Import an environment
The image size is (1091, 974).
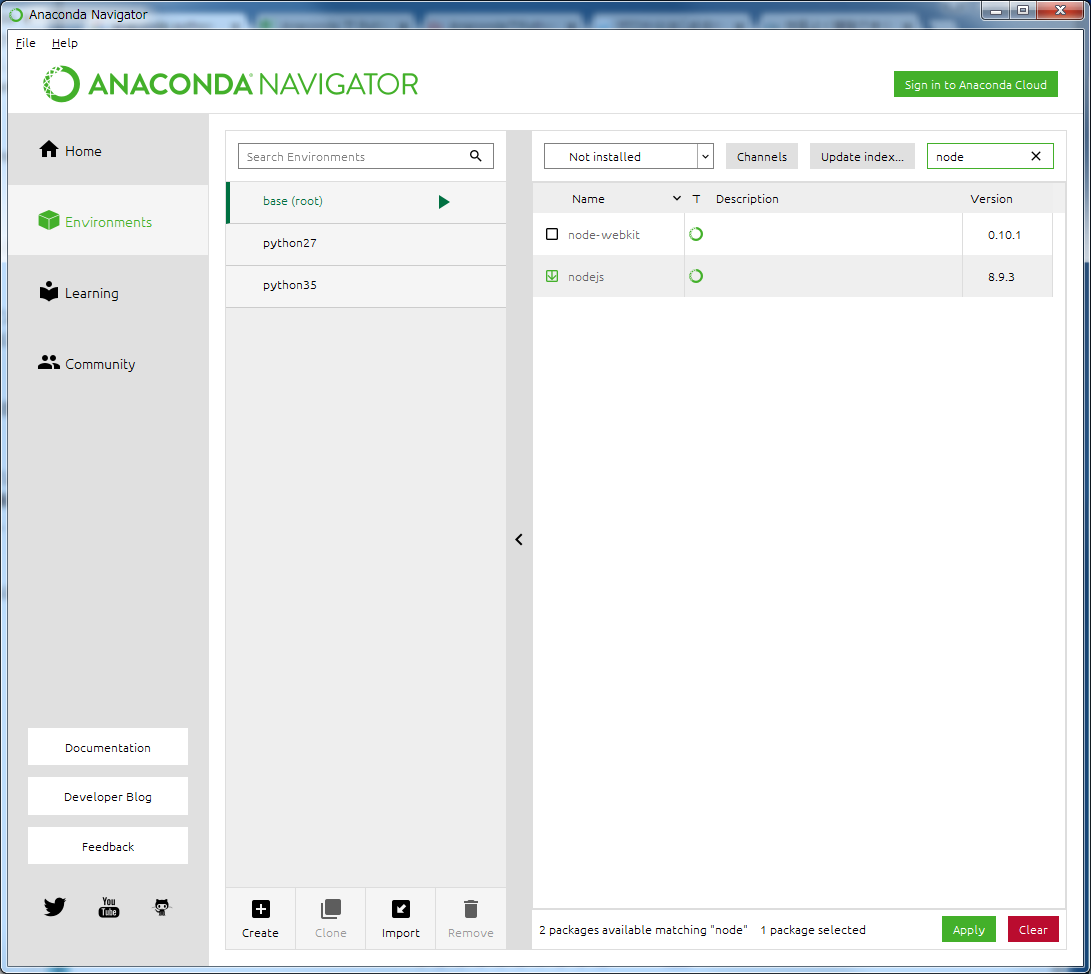tap(401, 918)
